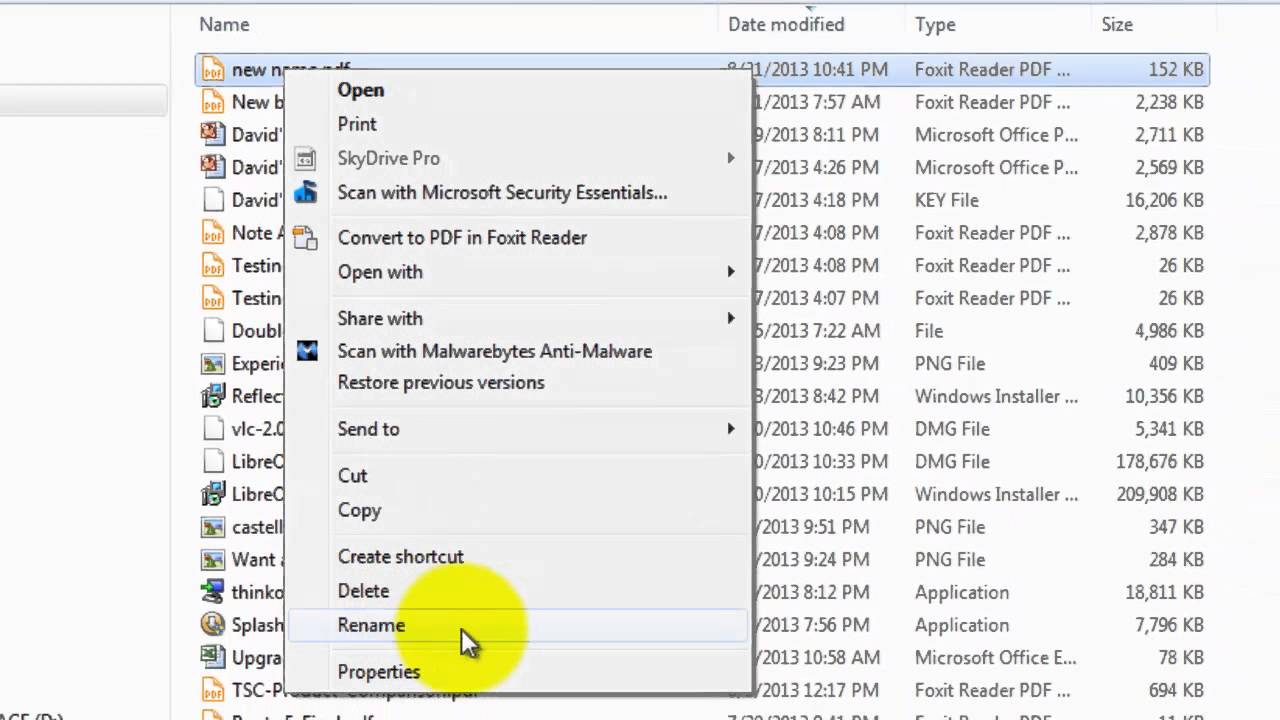This screenshot has width=1280, height=720.
Task: Sort by the Size column header
Action: [1117, 24]
